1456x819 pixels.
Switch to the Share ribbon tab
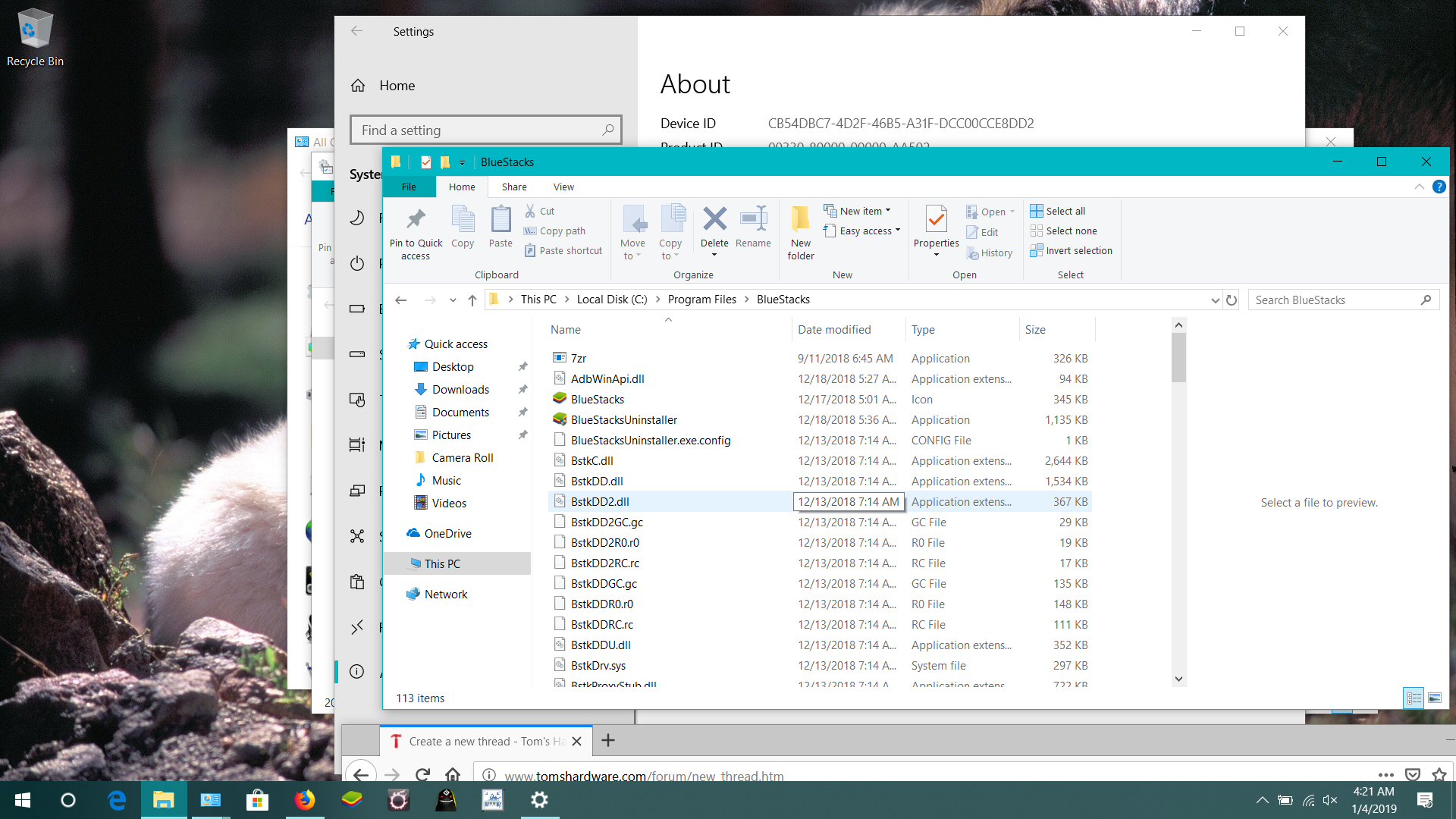click(x=513, y=187)
